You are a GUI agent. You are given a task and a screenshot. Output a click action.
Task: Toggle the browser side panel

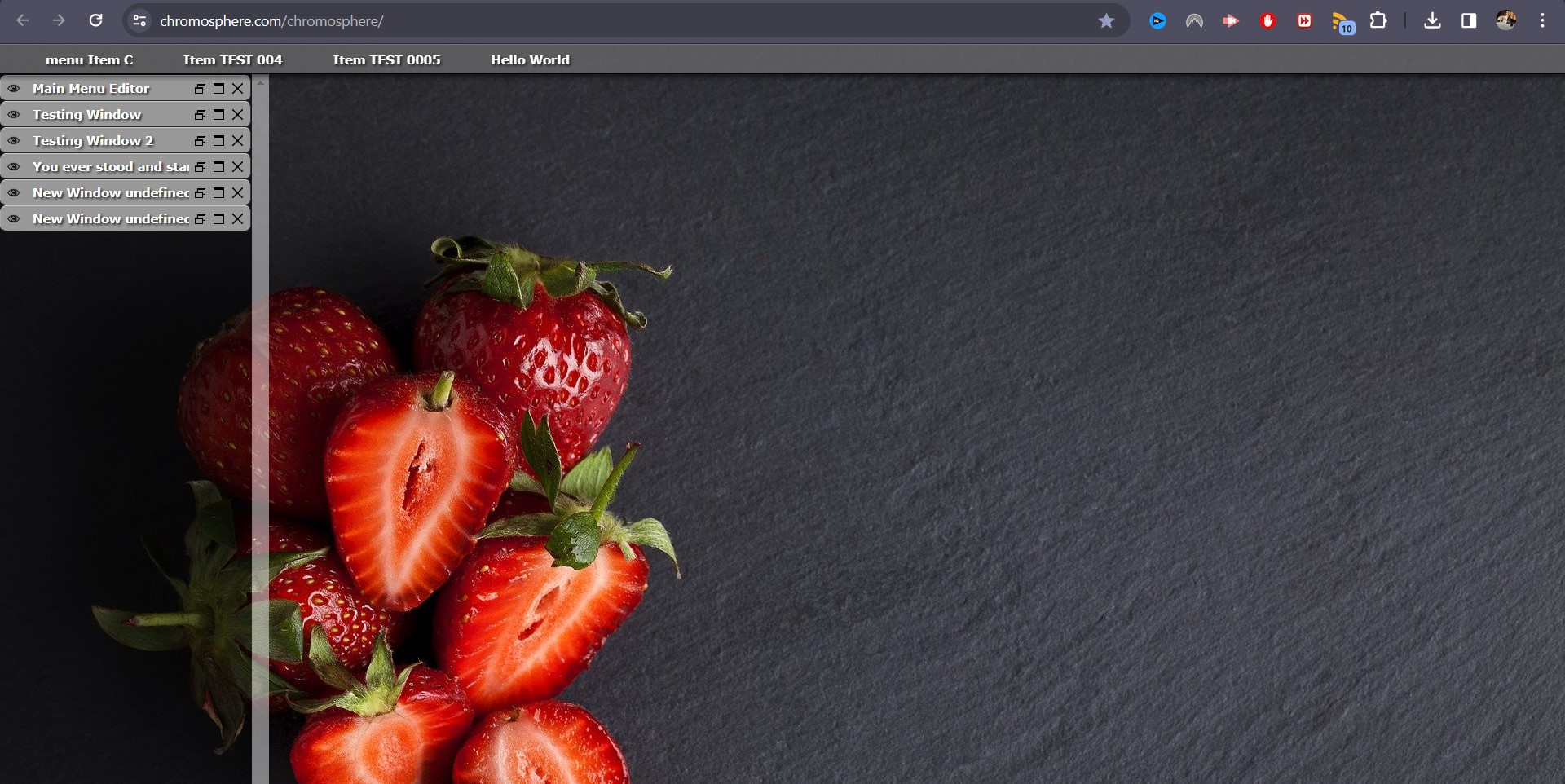(x=1469, y=20)
